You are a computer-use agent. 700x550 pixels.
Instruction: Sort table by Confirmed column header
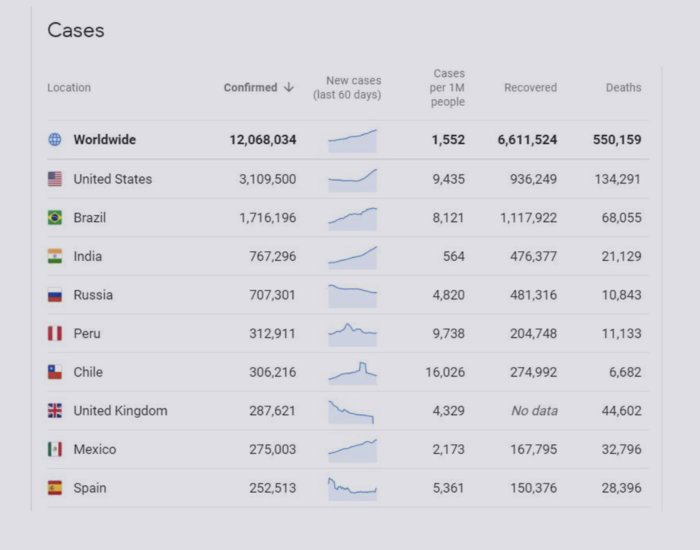point(250,87)
